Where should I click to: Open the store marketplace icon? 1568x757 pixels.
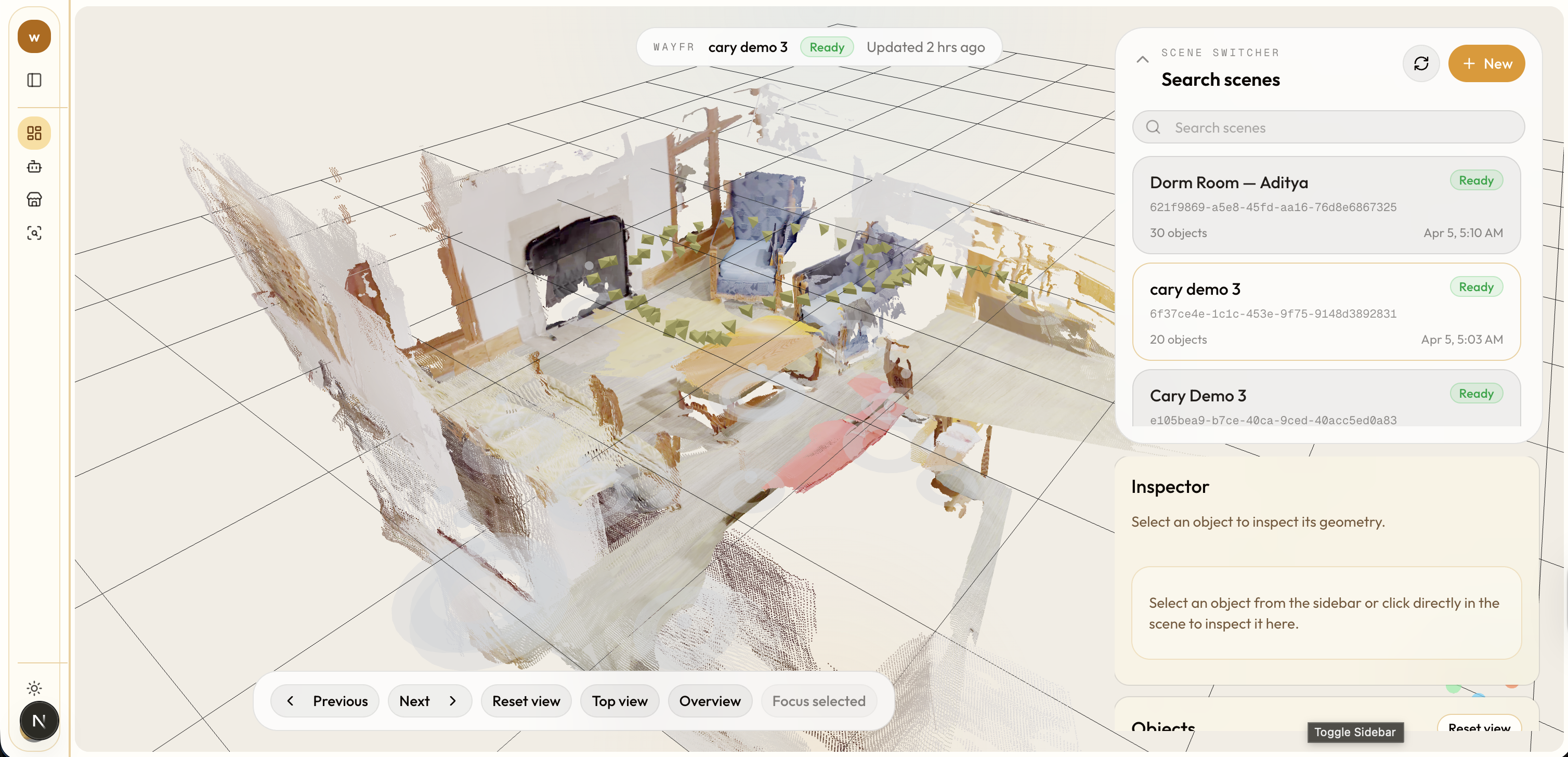pos(34,200)
